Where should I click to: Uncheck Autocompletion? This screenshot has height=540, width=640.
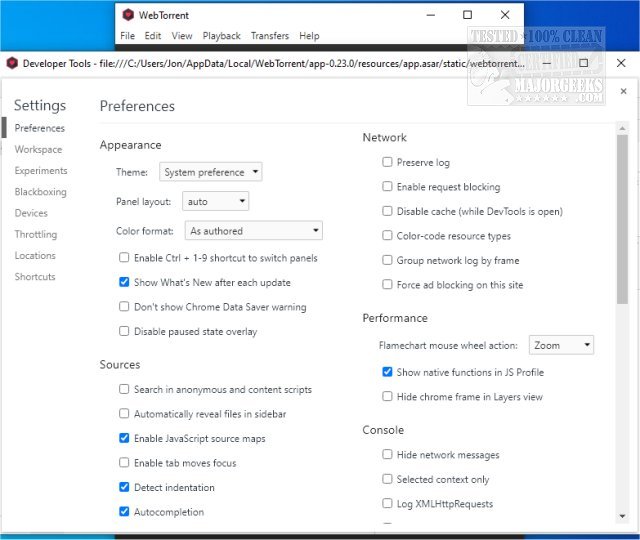tap(124, 511)
